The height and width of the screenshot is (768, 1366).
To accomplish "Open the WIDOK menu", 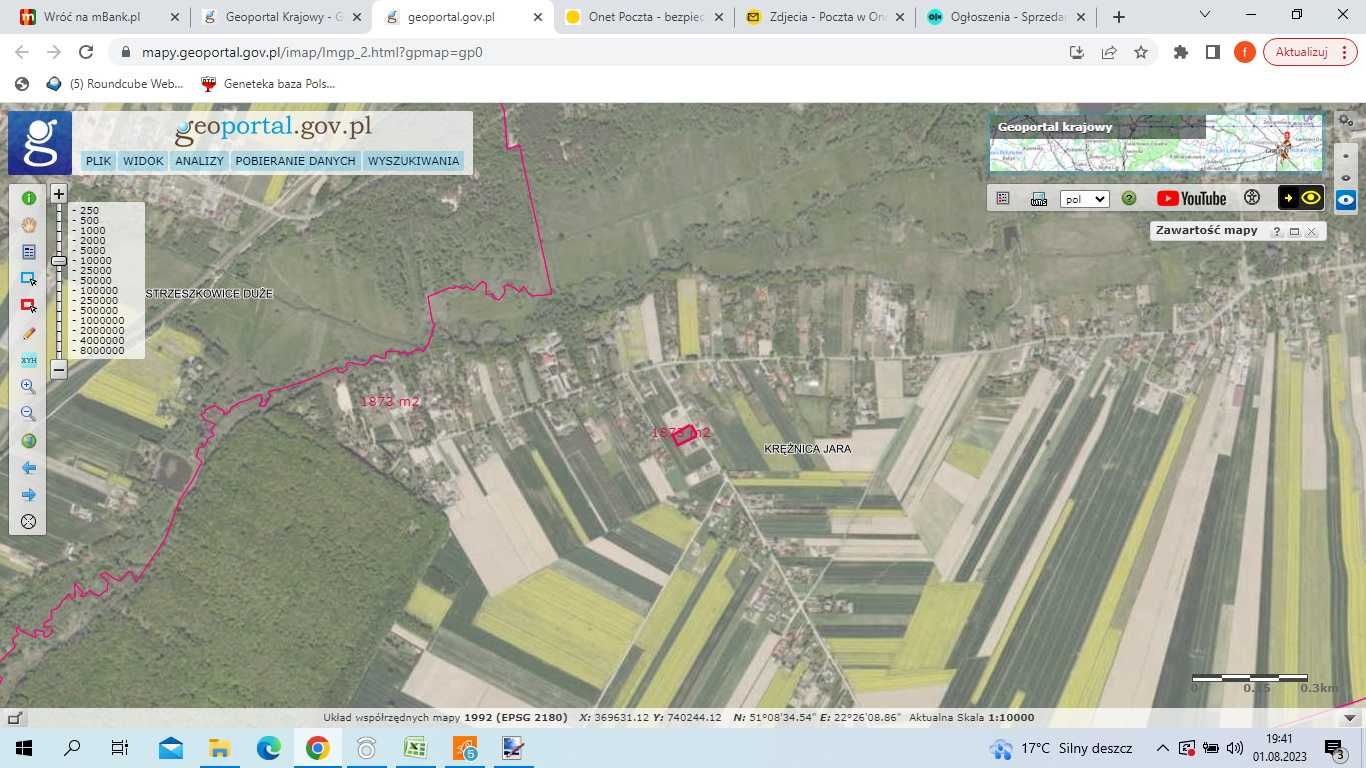I will pos(143,161).
